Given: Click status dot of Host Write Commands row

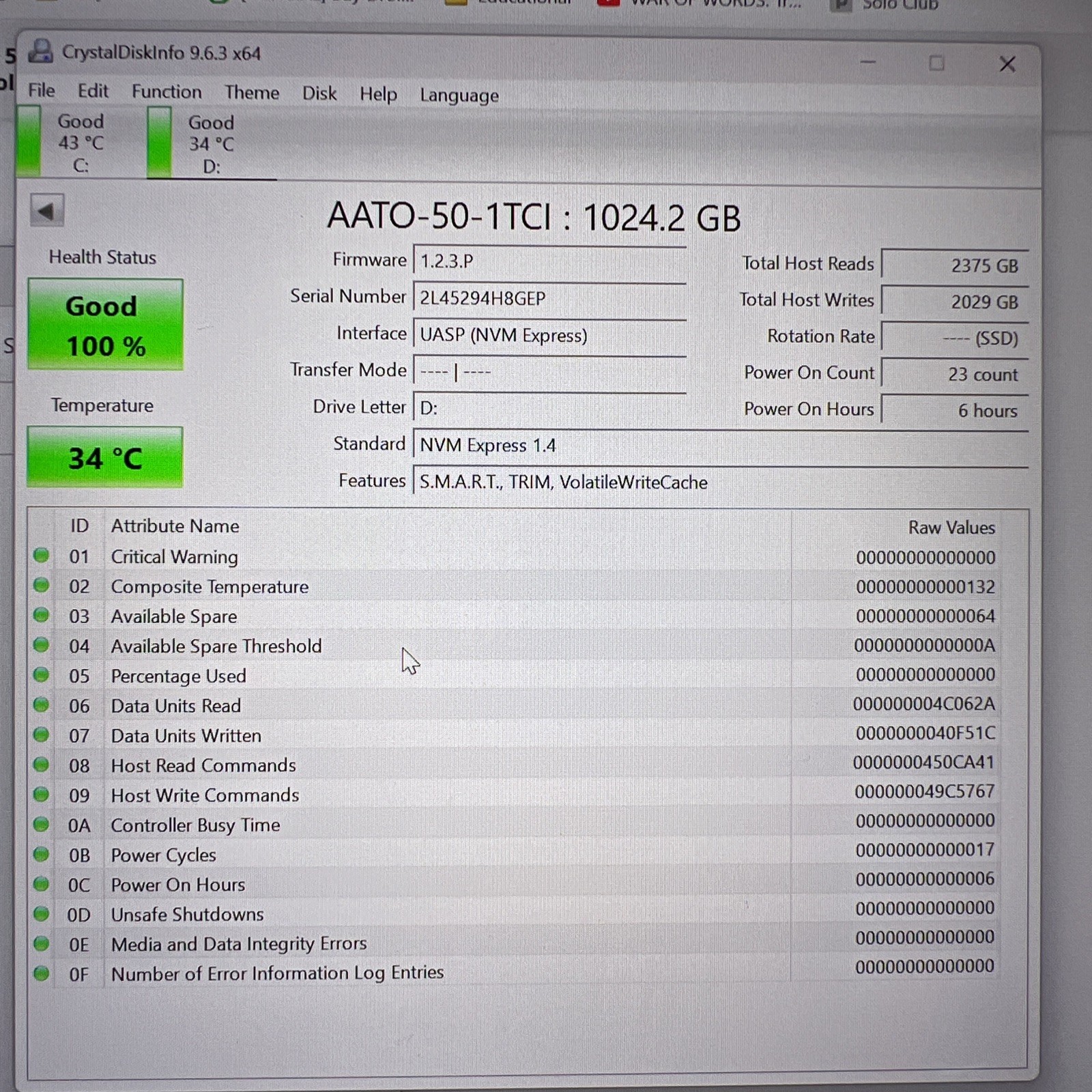Looking at the screenshot, I should [x=41, y=794].
